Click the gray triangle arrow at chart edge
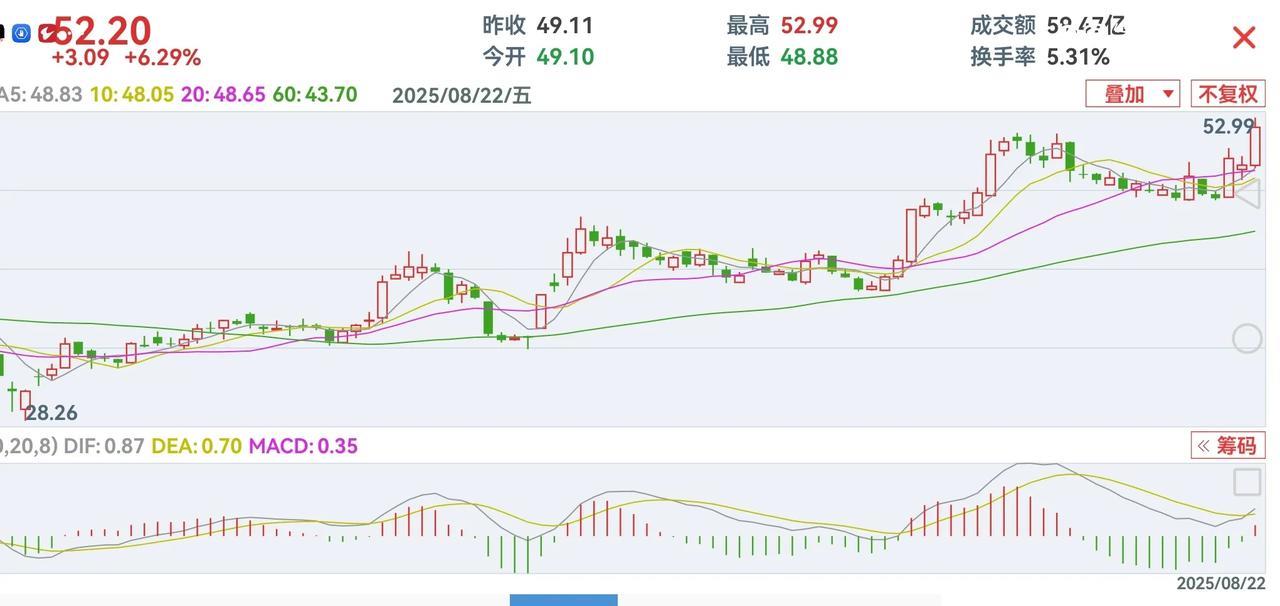The height and width of the screenshot is (606, 1280). (1246, 193)
